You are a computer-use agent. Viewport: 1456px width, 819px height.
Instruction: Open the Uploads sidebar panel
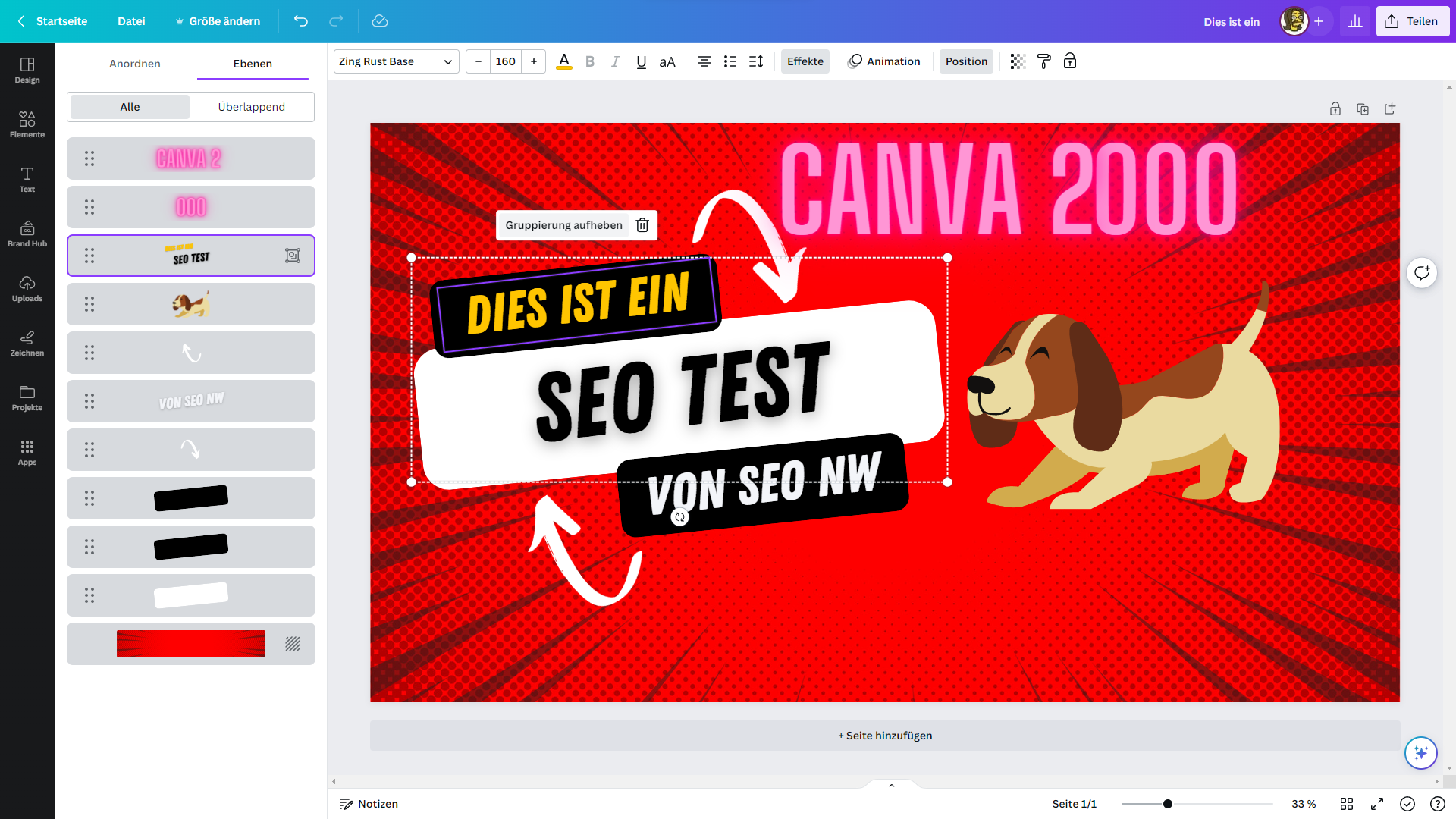pyautogui.click(x=27, y=288)
